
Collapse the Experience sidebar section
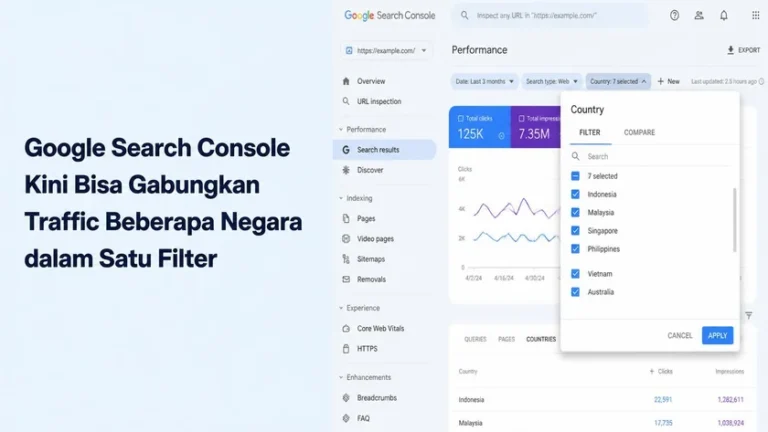pos(341,308)
